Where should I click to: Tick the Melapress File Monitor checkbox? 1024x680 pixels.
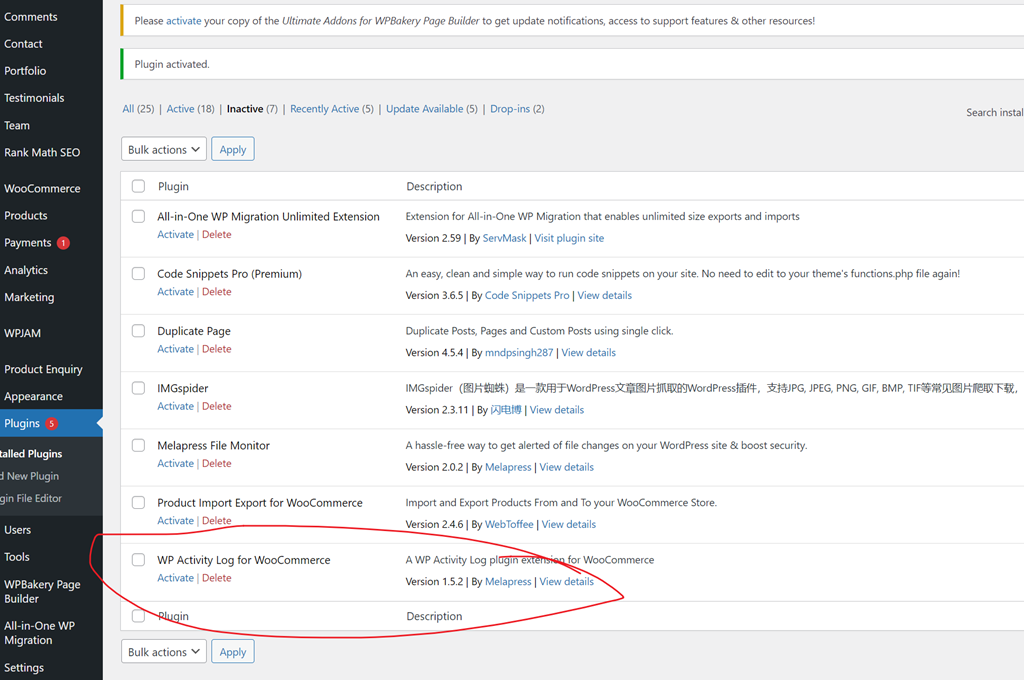(138, 445)
